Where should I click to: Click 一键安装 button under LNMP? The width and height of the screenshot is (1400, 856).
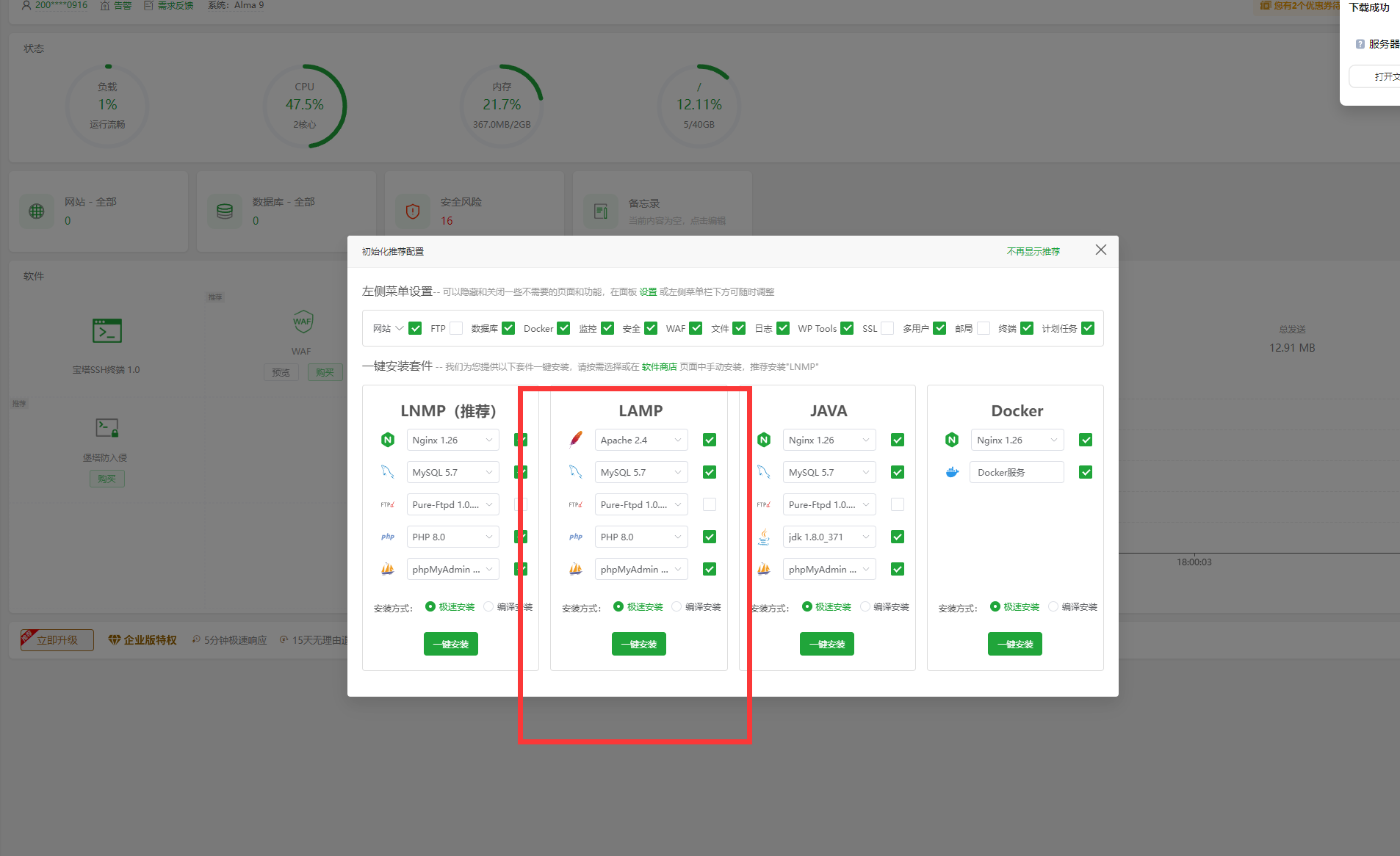[451, 644]
